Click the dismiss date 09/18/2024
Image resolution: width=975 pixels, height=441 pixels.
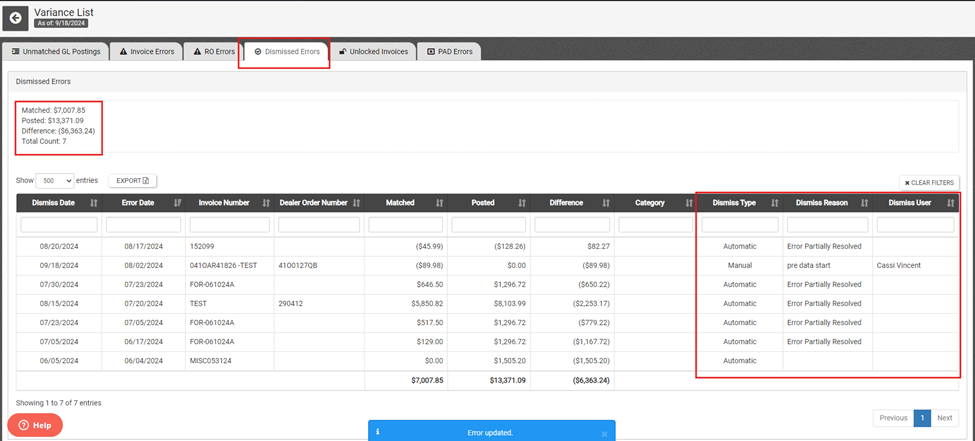[59, 266]
